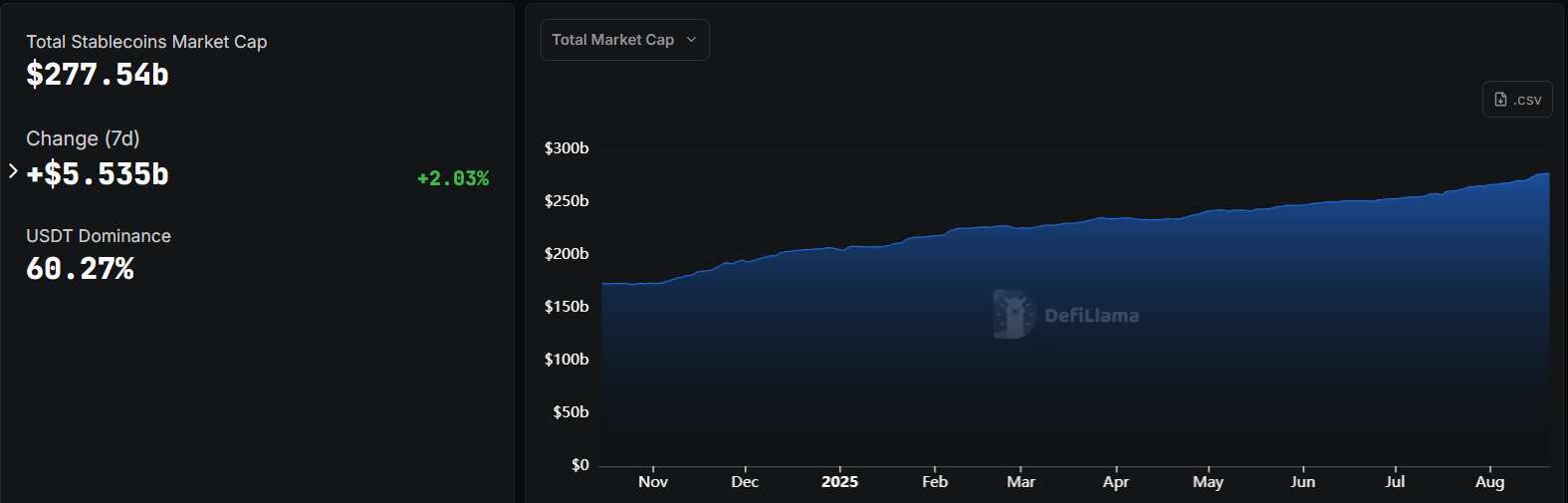Download chart data with the .csv button
This screenshot has width=1568, height=503.
pos(1517,100)
